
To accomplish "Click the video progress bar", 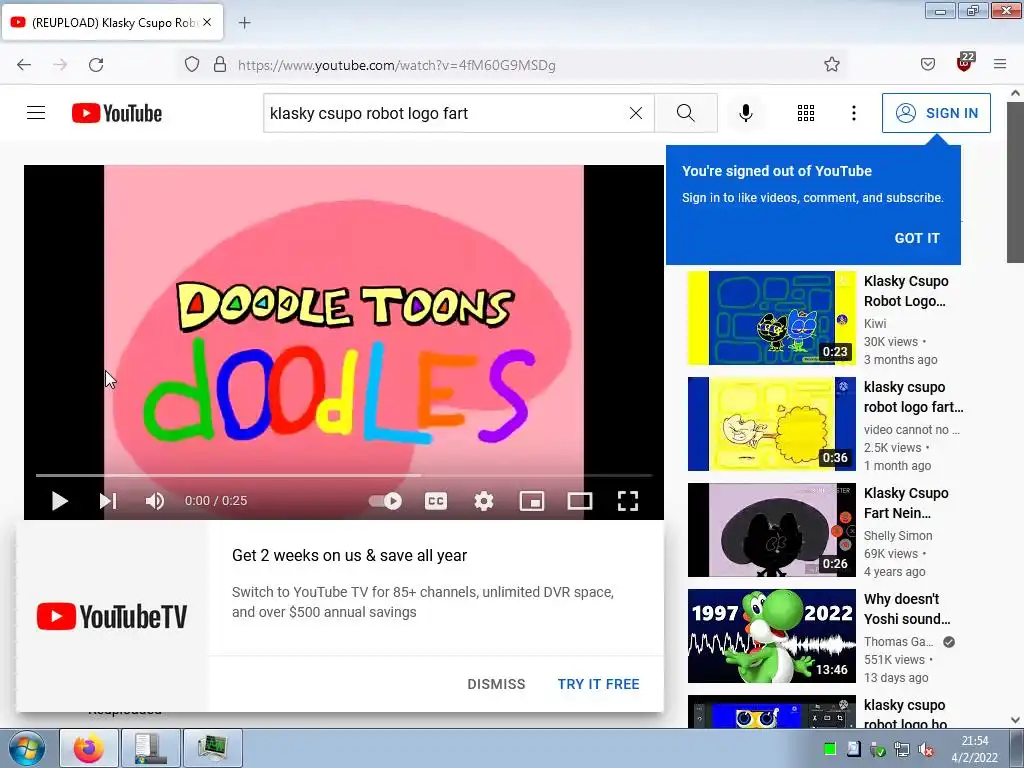I will [x=344, y=475].
